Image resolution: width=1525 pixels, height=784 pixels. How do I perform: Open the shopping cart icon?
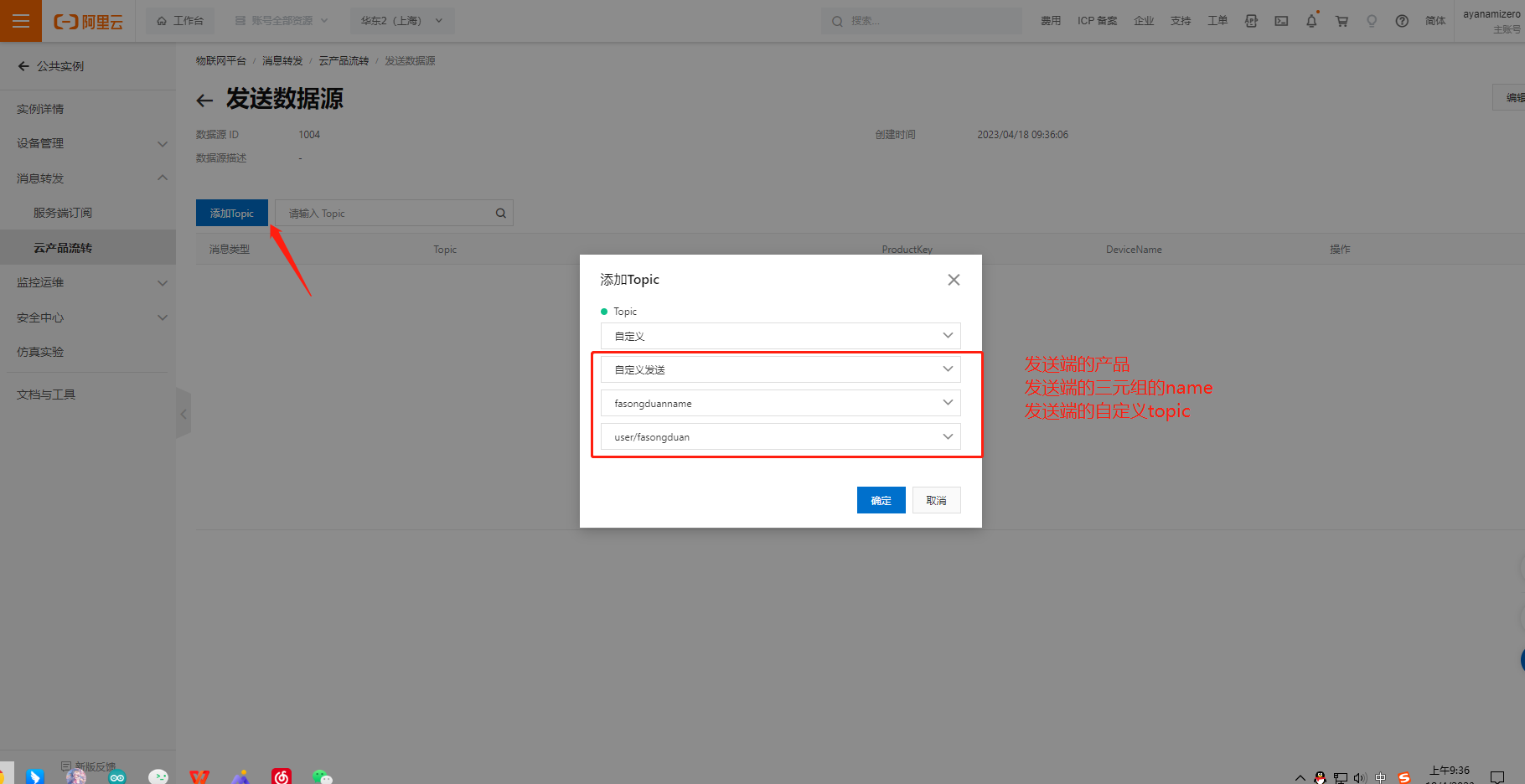point(1341,21)
